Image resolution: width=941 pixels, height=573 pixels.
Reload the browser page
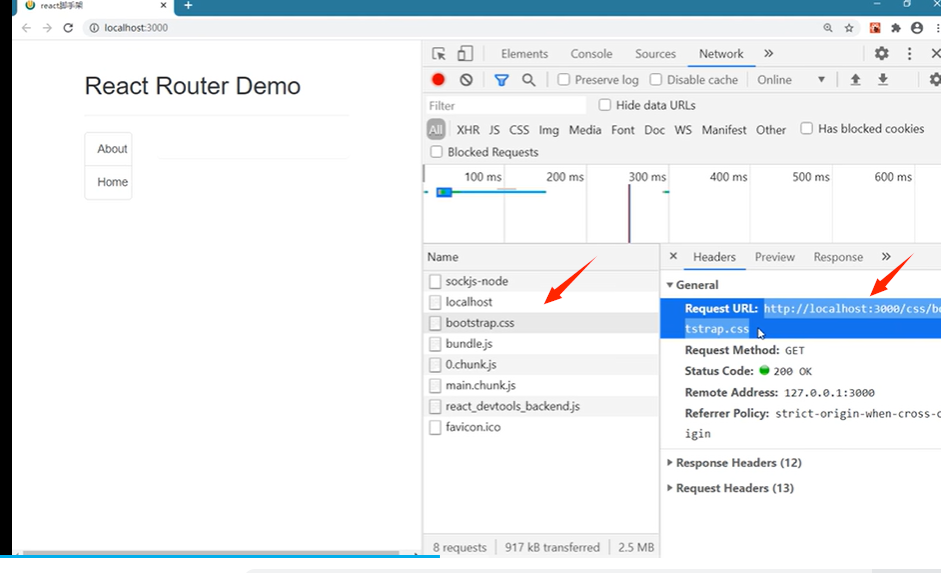pyautogui.click(x=68, y=28)
